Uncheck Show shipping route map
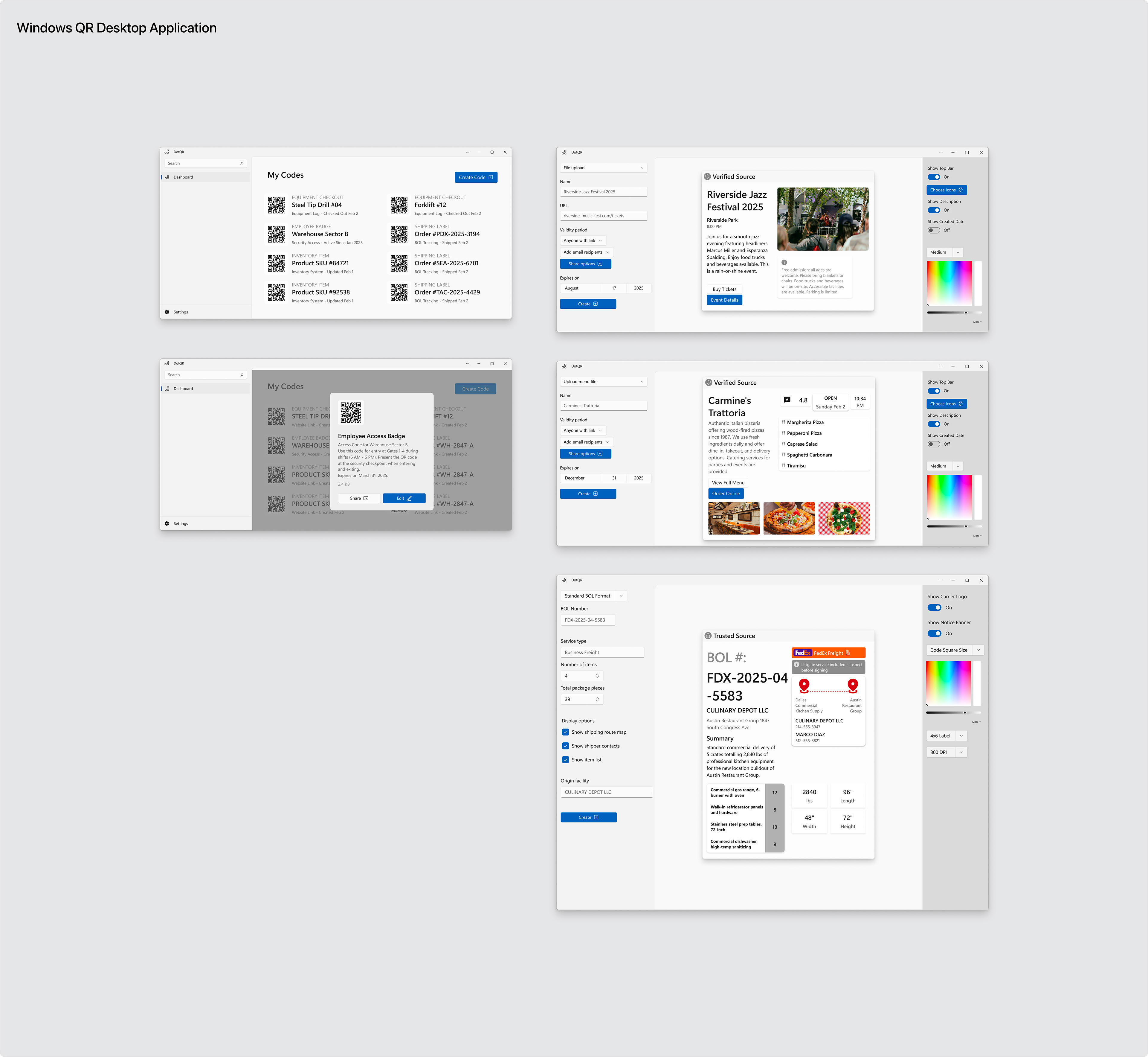Screen dimensions: 1148x1057 click(x=565, y=732)
